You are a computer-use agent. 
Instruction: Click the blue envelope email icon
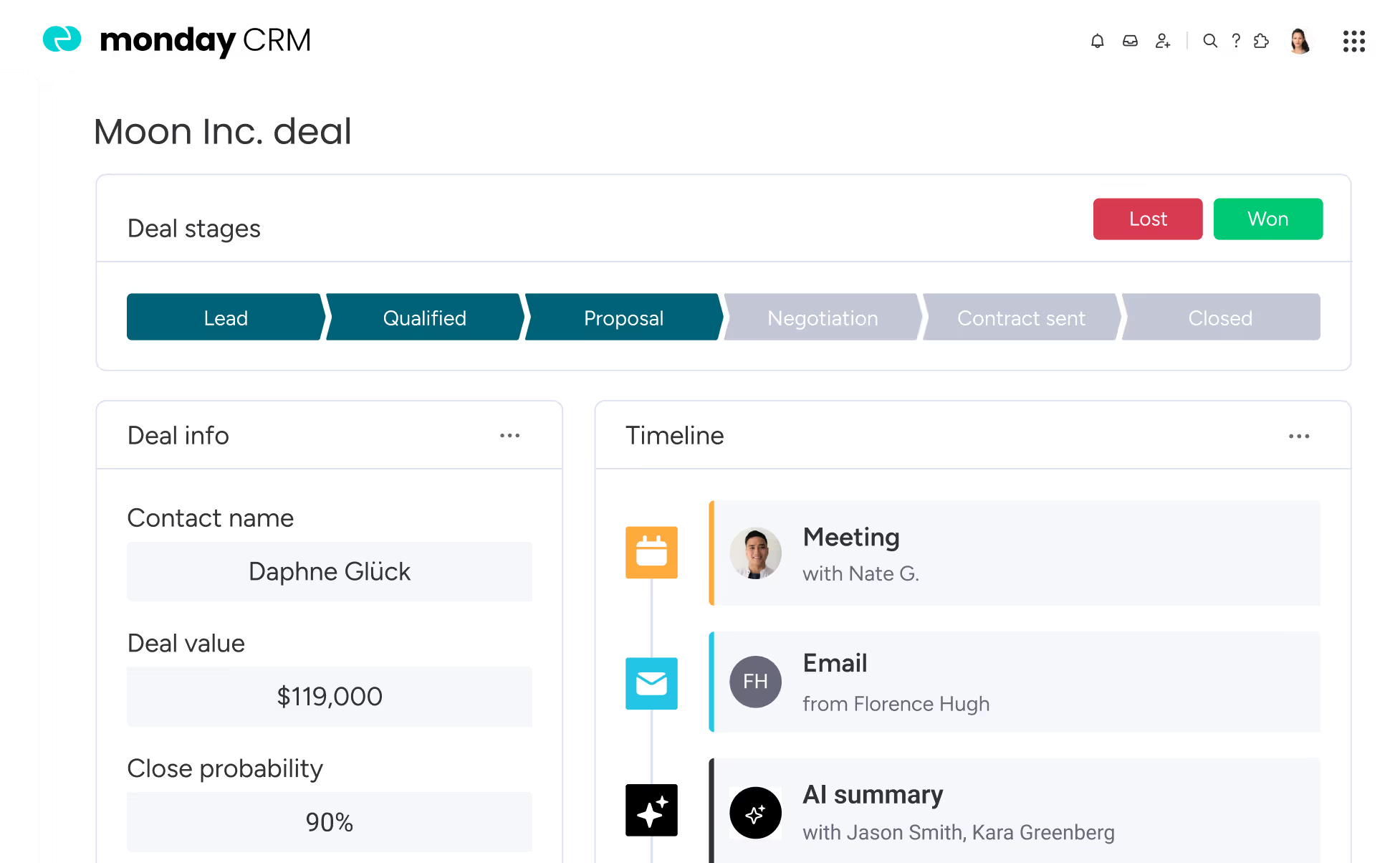[x=651, y=683]
